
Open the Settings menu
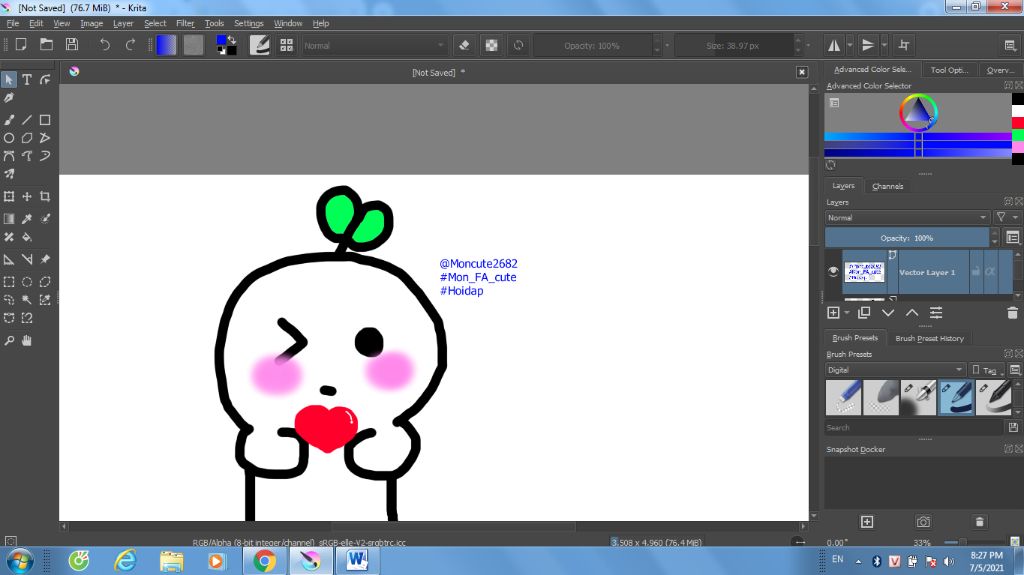coord(248,23)
